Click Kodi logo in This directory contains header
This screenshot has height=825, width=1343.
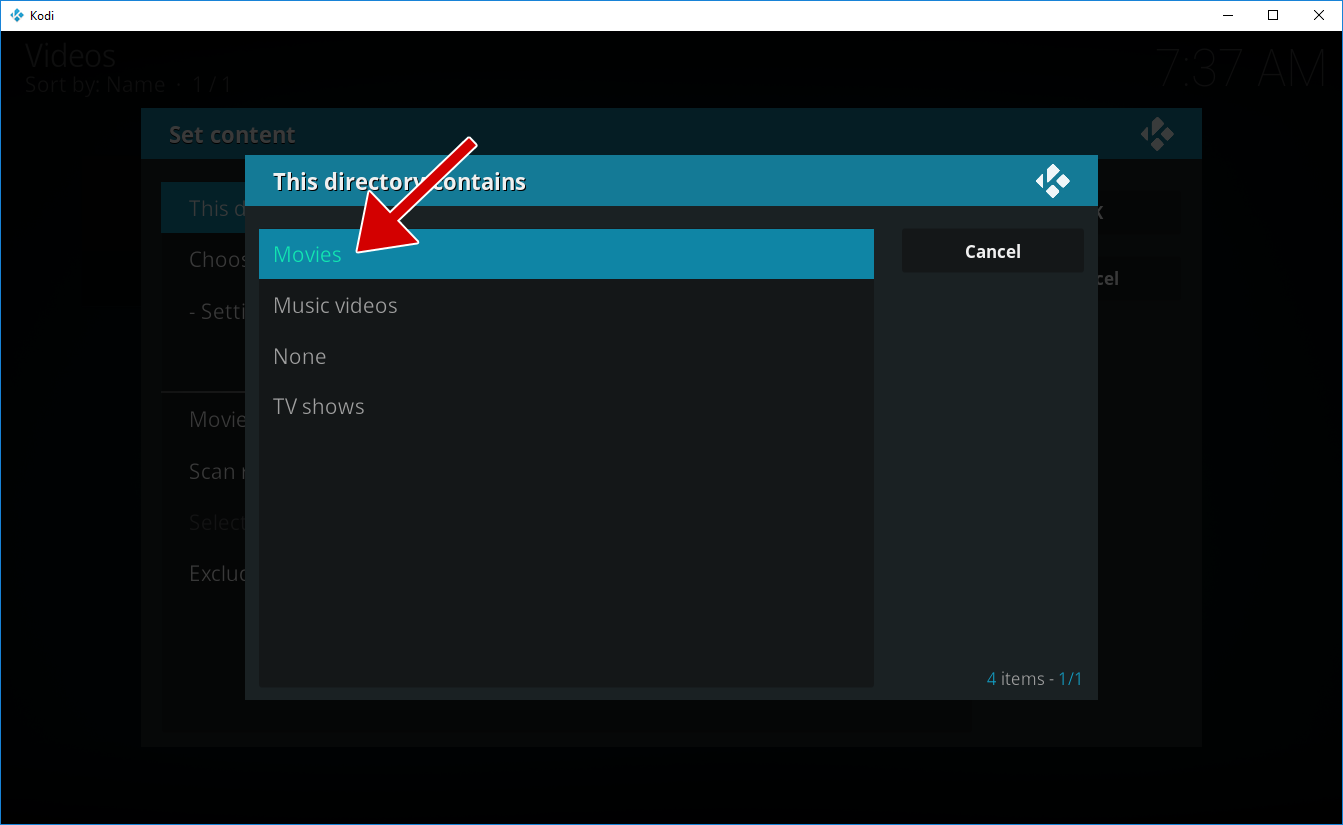1052,181
